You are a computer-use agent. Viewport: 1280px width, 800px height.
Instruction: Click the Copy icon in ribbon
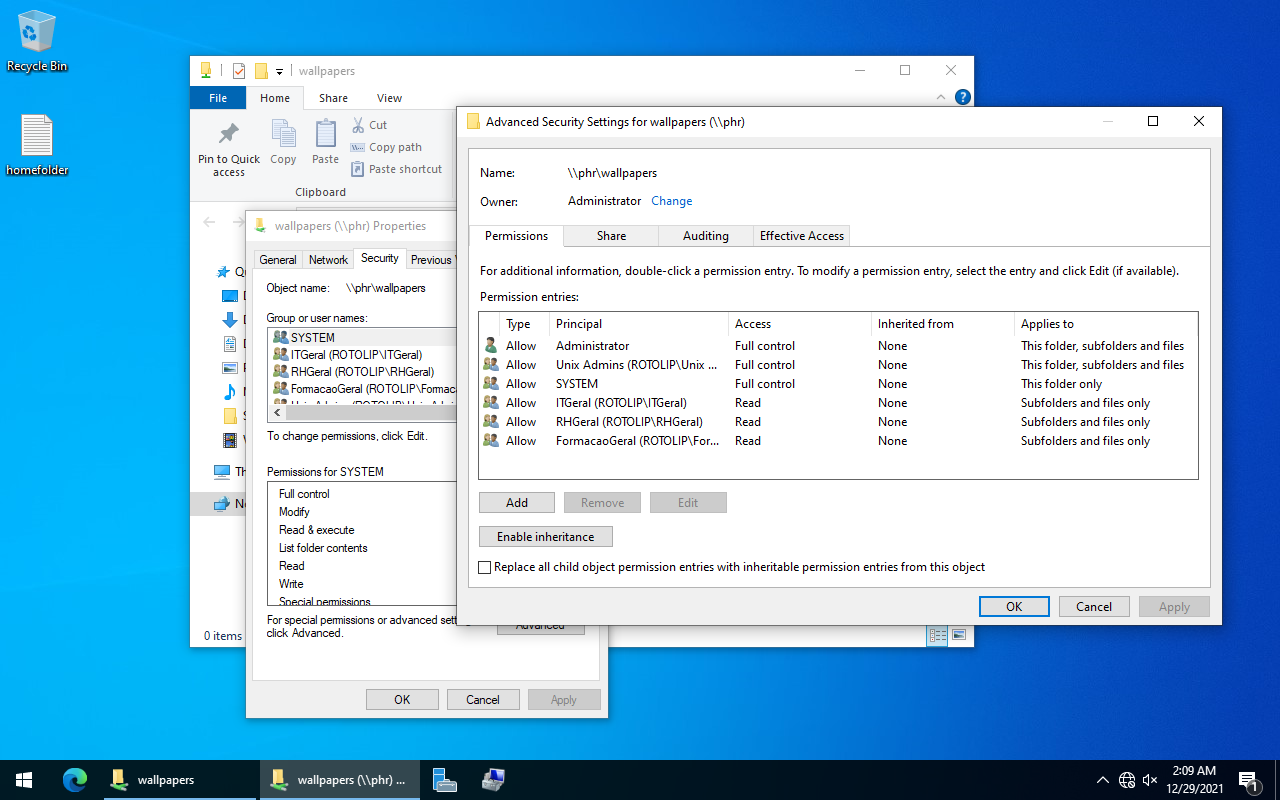(283, 134)
